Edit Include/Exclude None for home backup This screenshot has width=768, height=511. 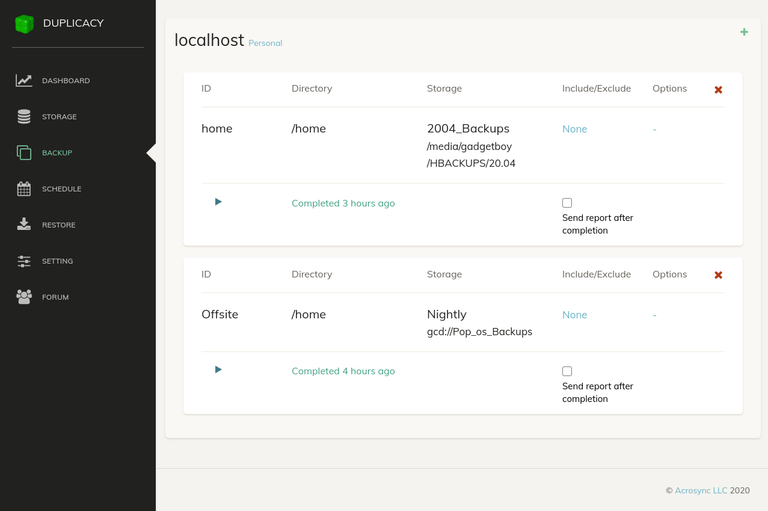575,129
